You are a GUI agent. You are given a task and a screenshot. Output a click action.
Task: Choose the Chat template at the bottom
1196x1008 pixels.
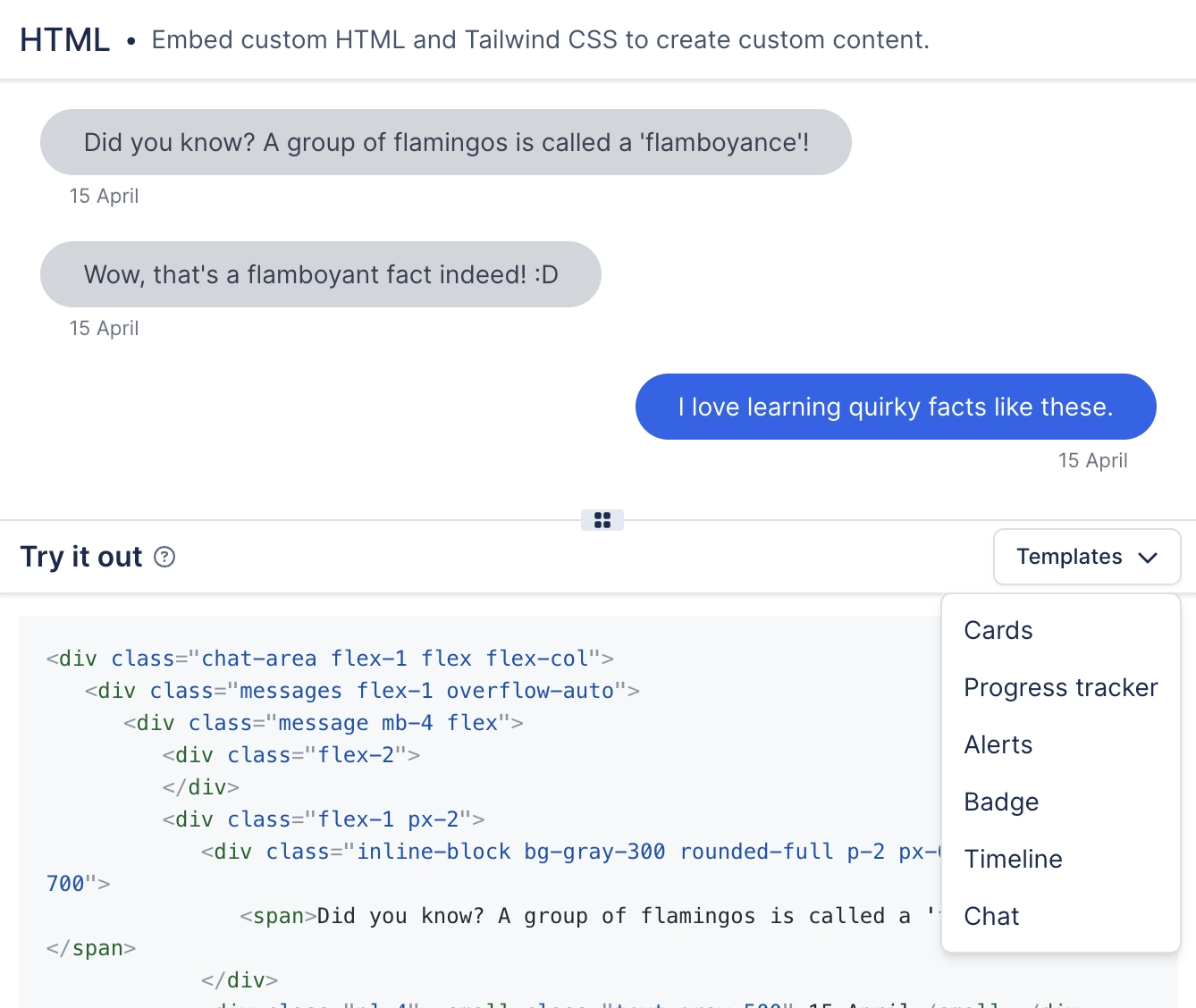click(991, 915)
